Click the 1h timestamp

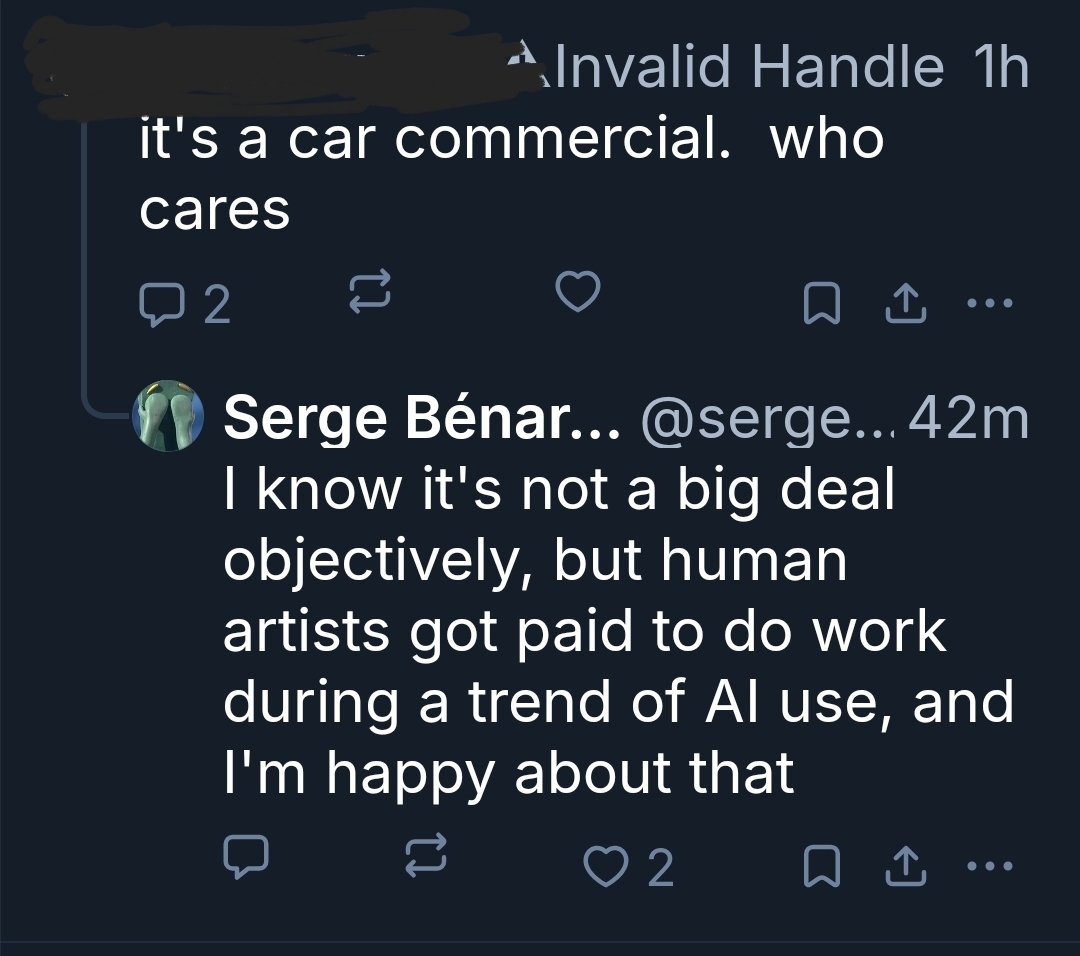(x=998, y=68)
